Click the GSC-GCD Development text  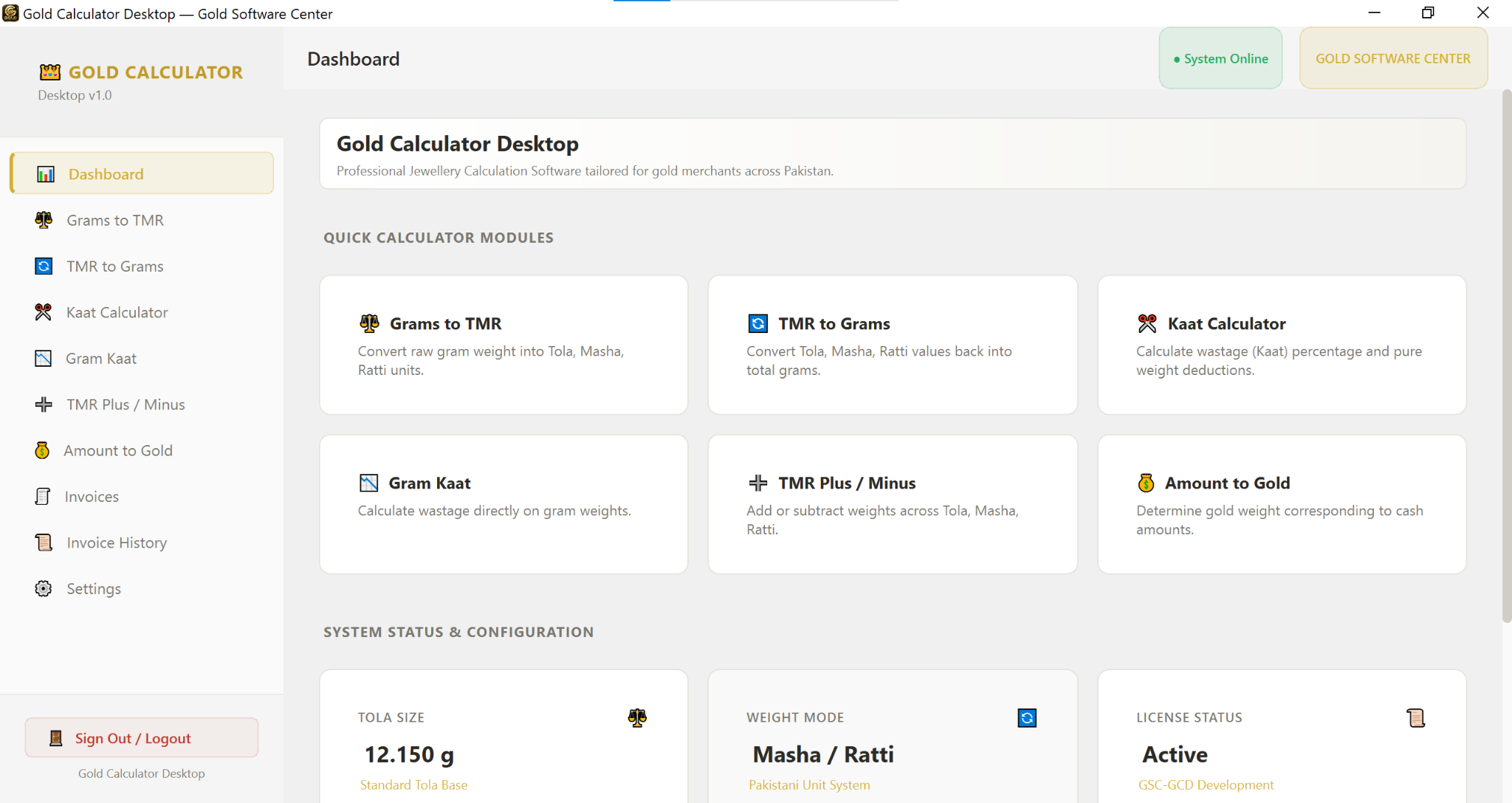pos(1206,785)
